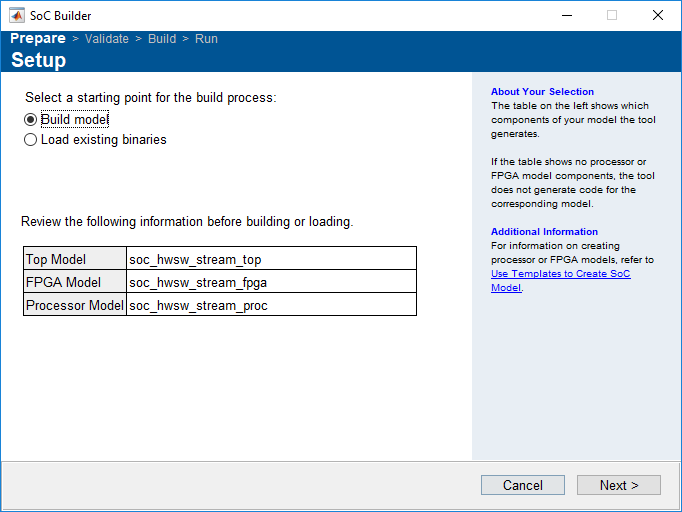Go to the Build step in breadcrumb
Image resolution: width=682 pixels, height=512 pixels.
pyautogui.click(x=162, y=39)
